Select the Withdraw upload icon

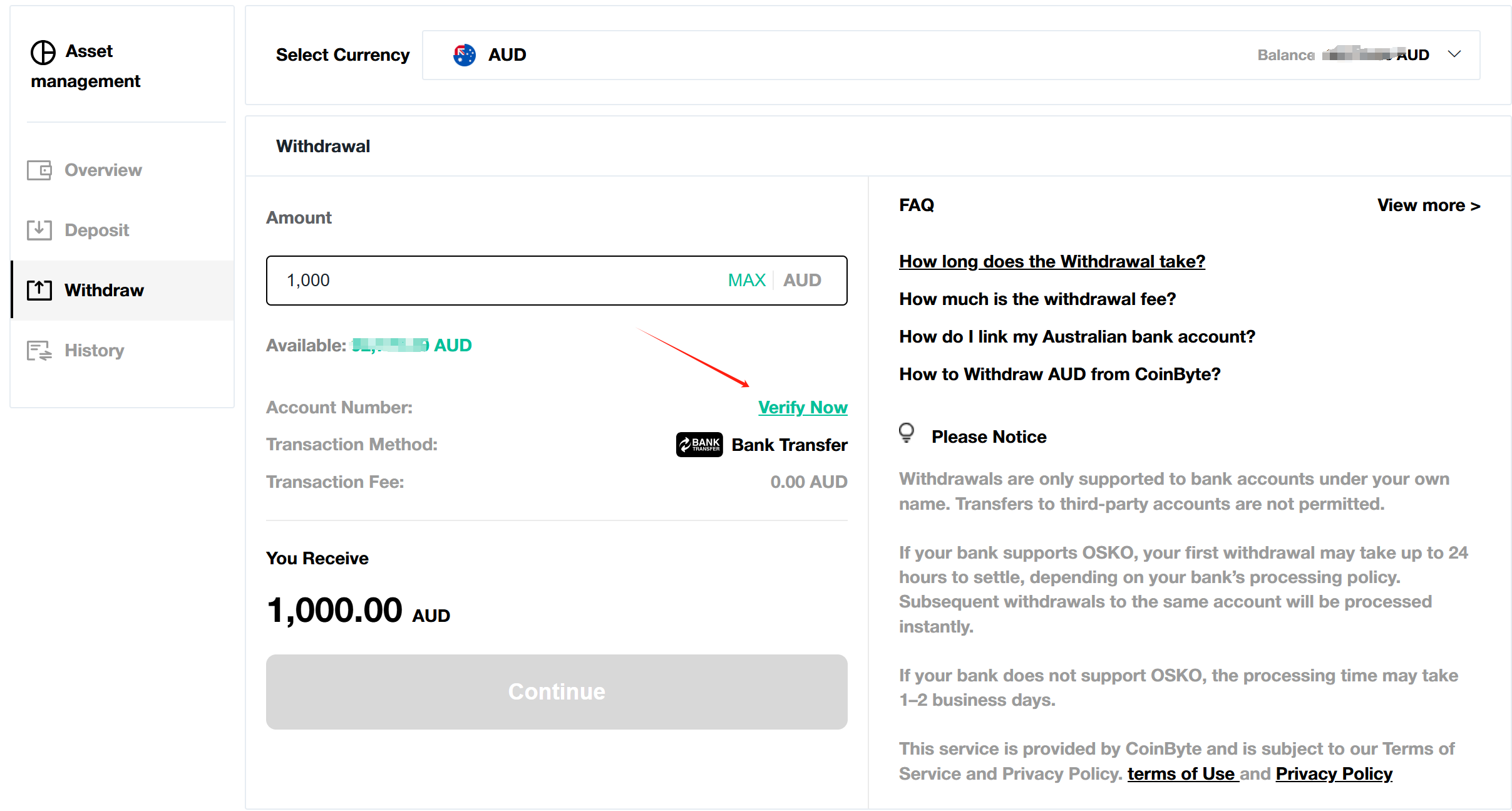(39, 290)
